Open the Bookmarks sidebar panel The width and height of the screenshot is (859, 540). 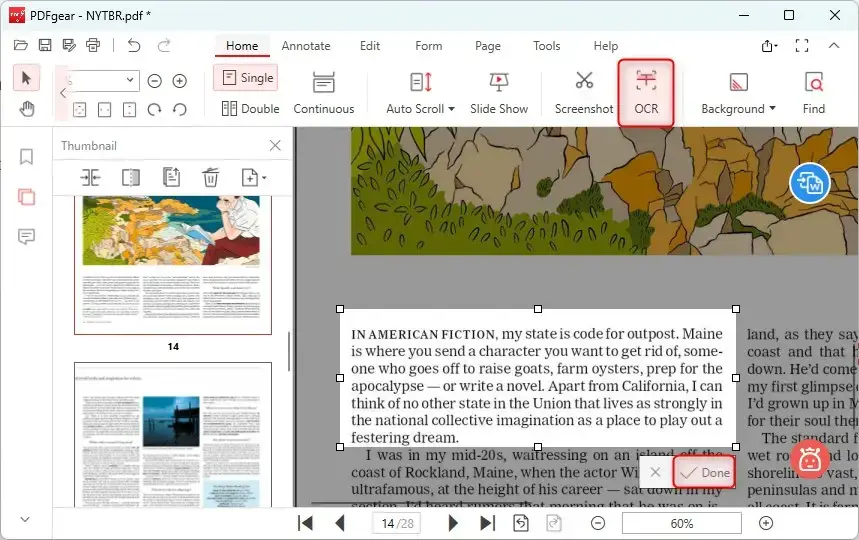pyautogui.click(x=27, y=157)
